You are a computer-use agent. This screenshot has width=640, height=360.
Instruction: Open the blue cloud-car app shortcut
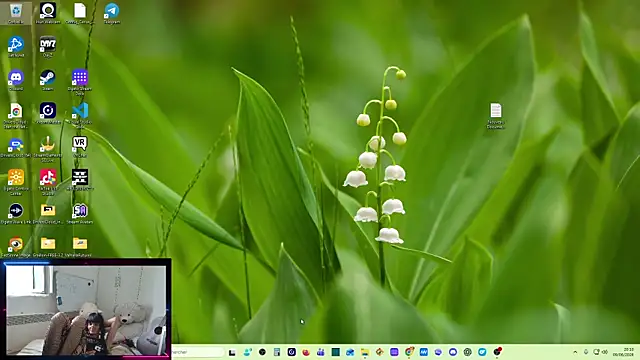click(16, 147)
